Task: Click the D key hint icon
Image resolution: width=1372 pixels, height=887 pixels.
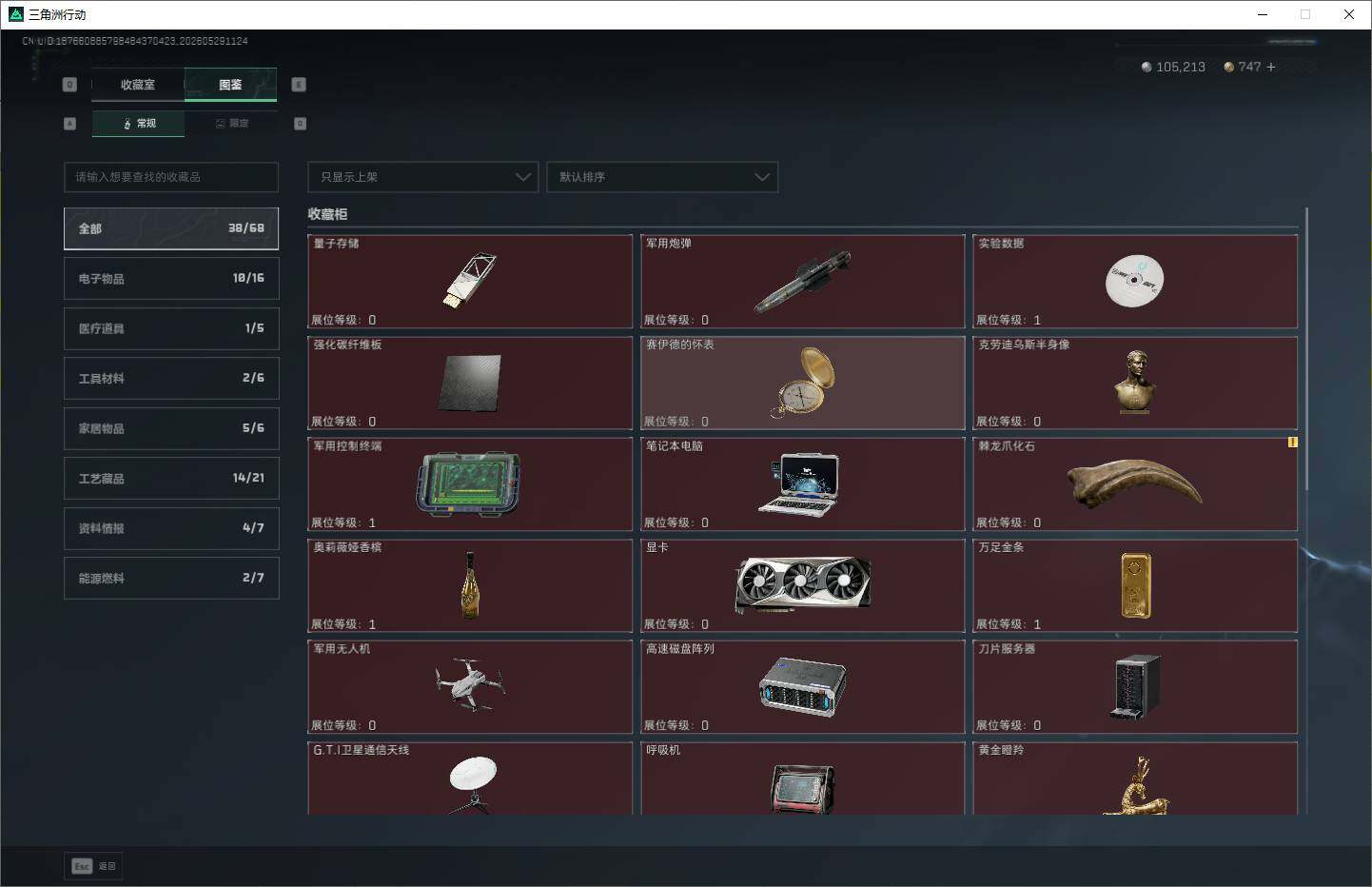Action: pos(301,124)
